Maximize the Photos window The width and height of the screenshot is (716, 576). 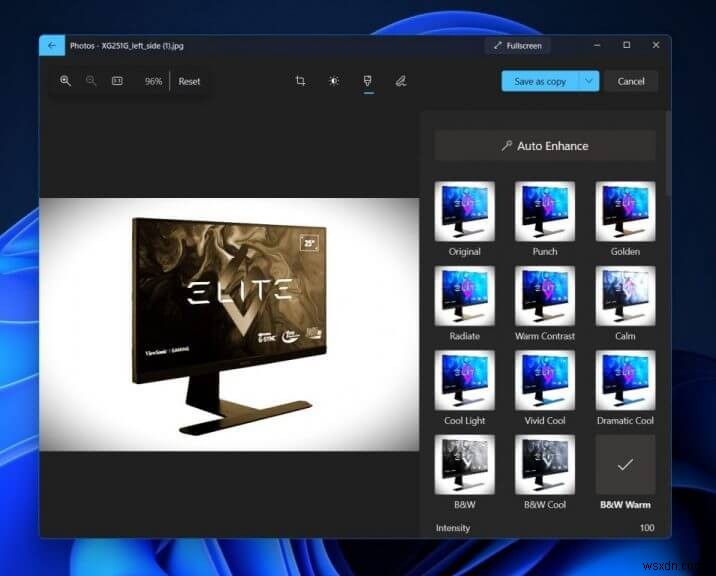(626, 45)
